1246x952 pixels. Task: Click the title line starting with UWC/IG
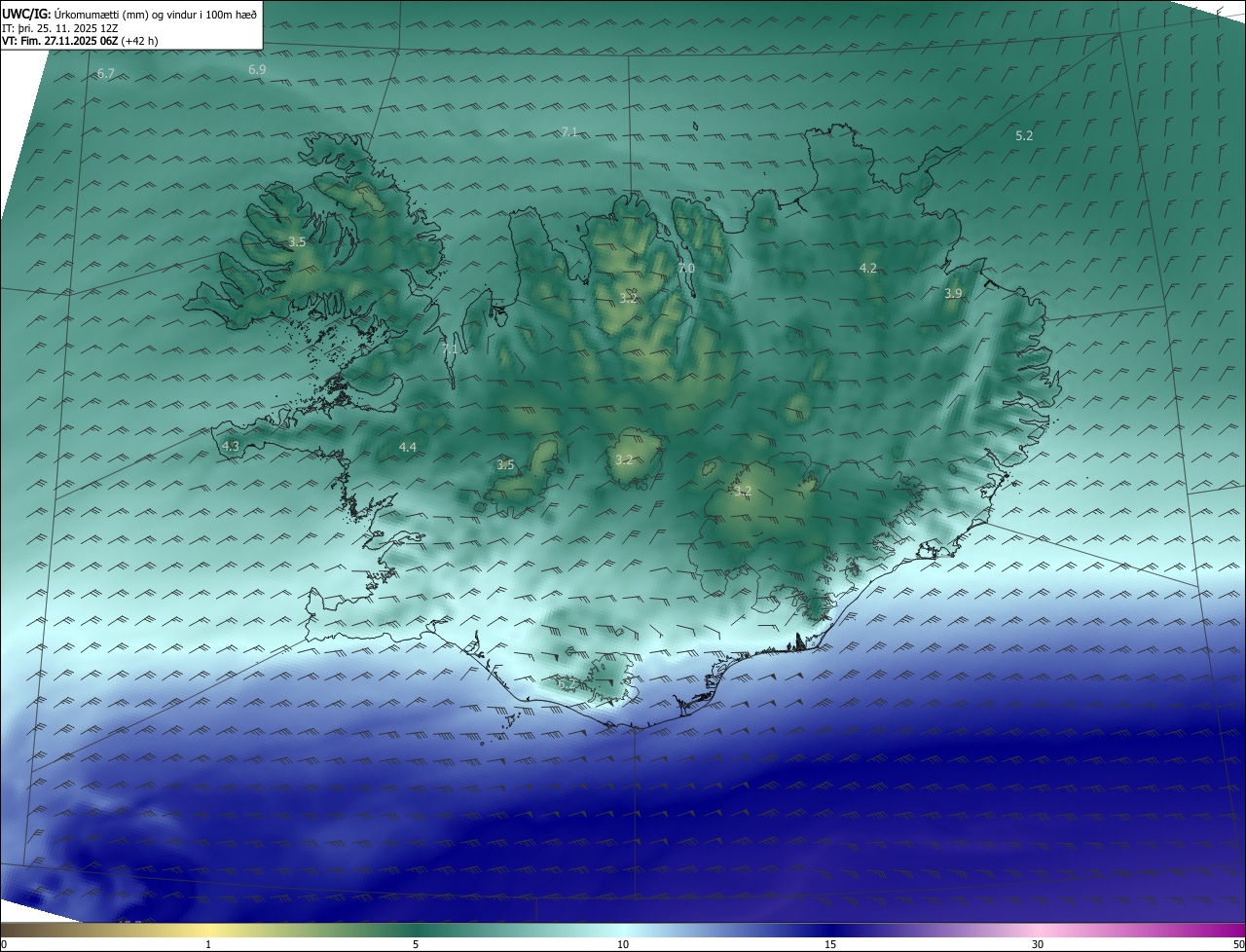pos(129,13)
